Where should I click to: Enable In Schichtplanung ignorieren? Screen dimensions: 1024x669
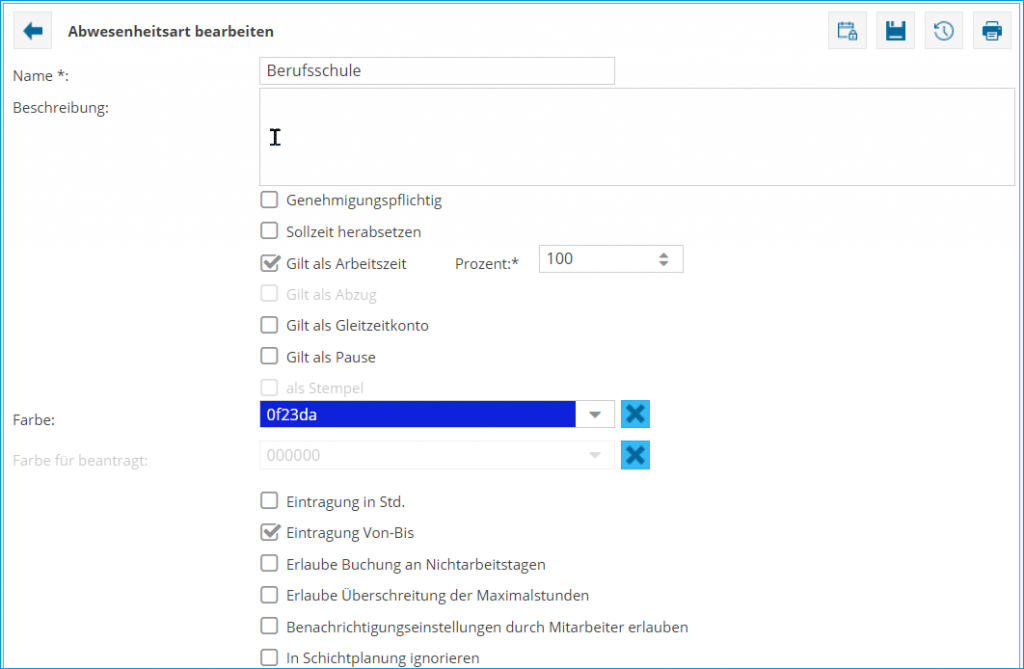pos(269,658)
